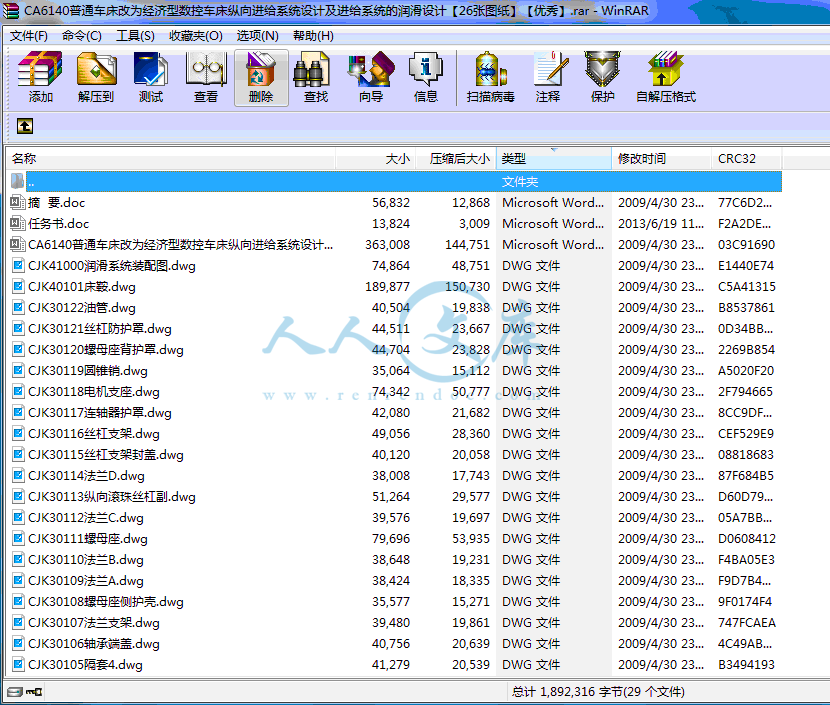The width and height of the screenshot is (830, 705).
Task: Open the Tools (工具) menu
Action: [x=136, y=35]
